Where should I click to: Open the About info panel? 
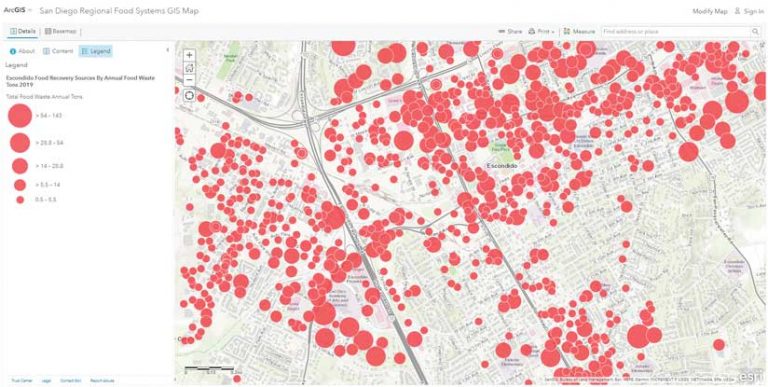tap(22, 51)
